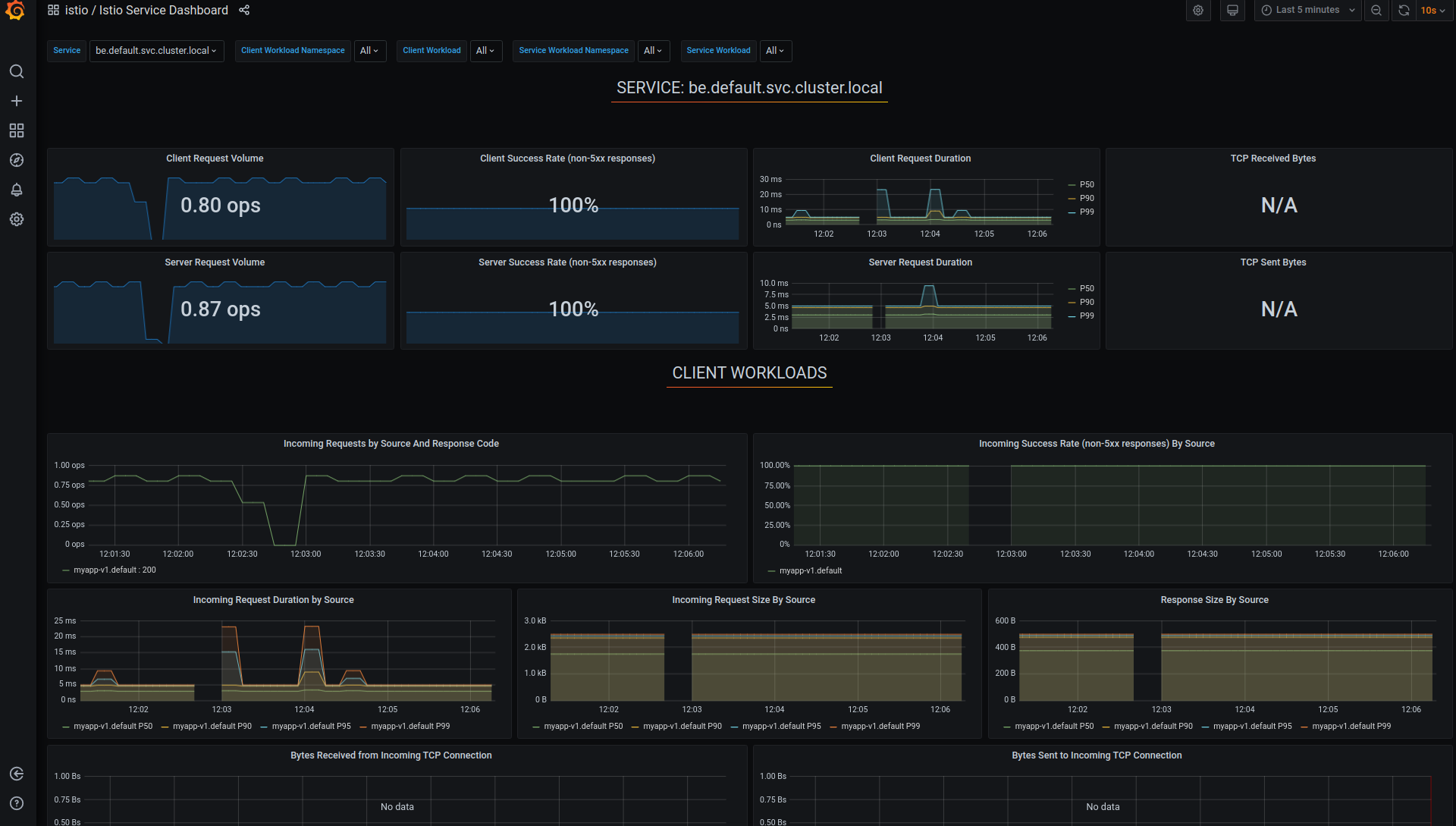Screen dimensions: 1456x826
Task: Share dashboard using the share icon
Action: click(244, 11)
